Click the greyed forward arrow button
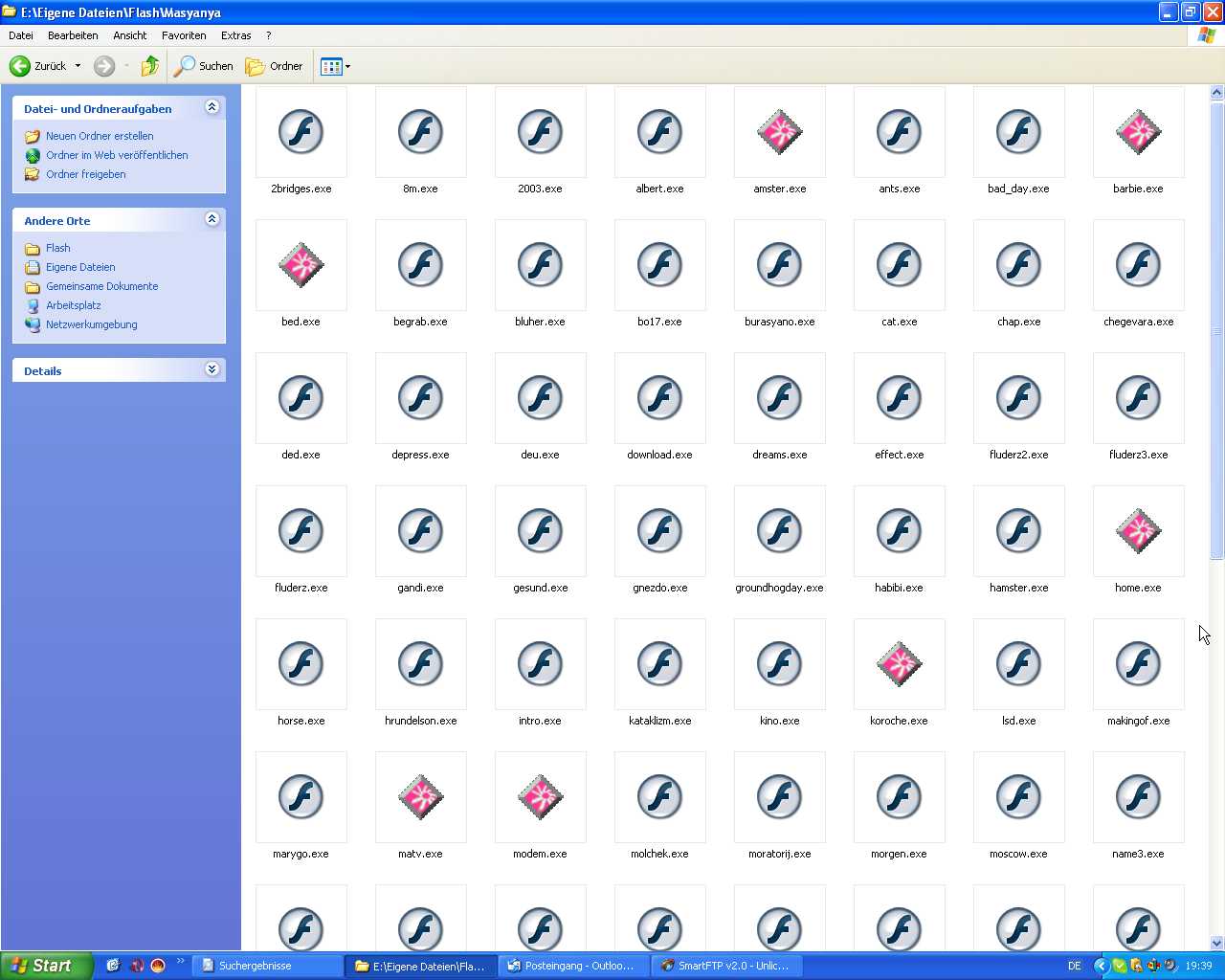Screen dimensions: 1225x980 (x=104, y=66)
